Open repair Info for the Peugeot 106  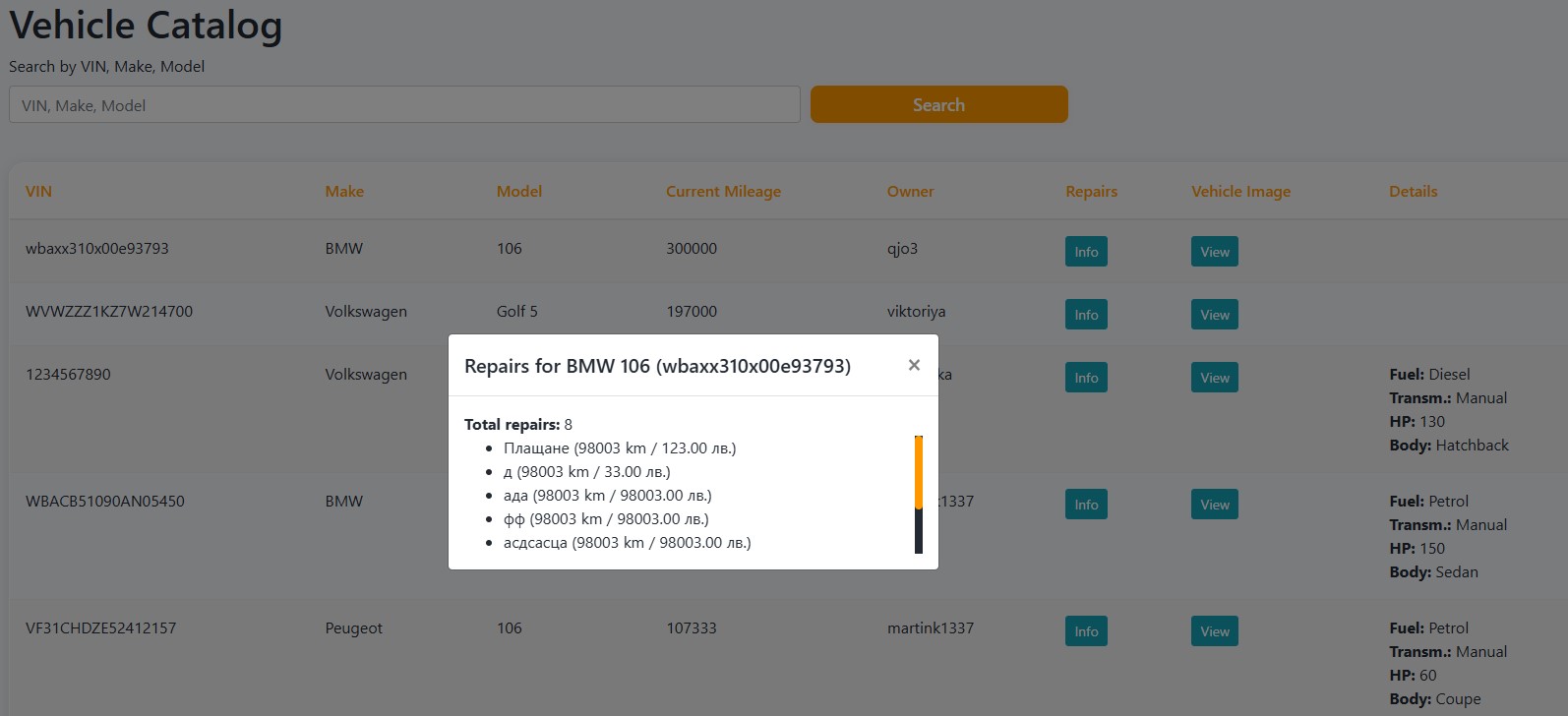tap(1086, 631)
